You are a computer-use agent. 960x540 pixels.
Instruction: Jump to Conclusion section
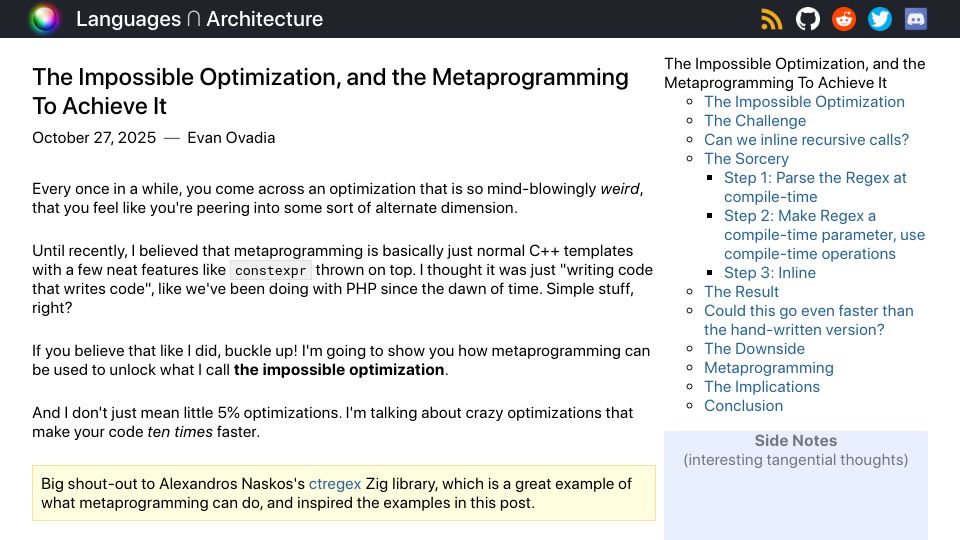pos(743,405)
